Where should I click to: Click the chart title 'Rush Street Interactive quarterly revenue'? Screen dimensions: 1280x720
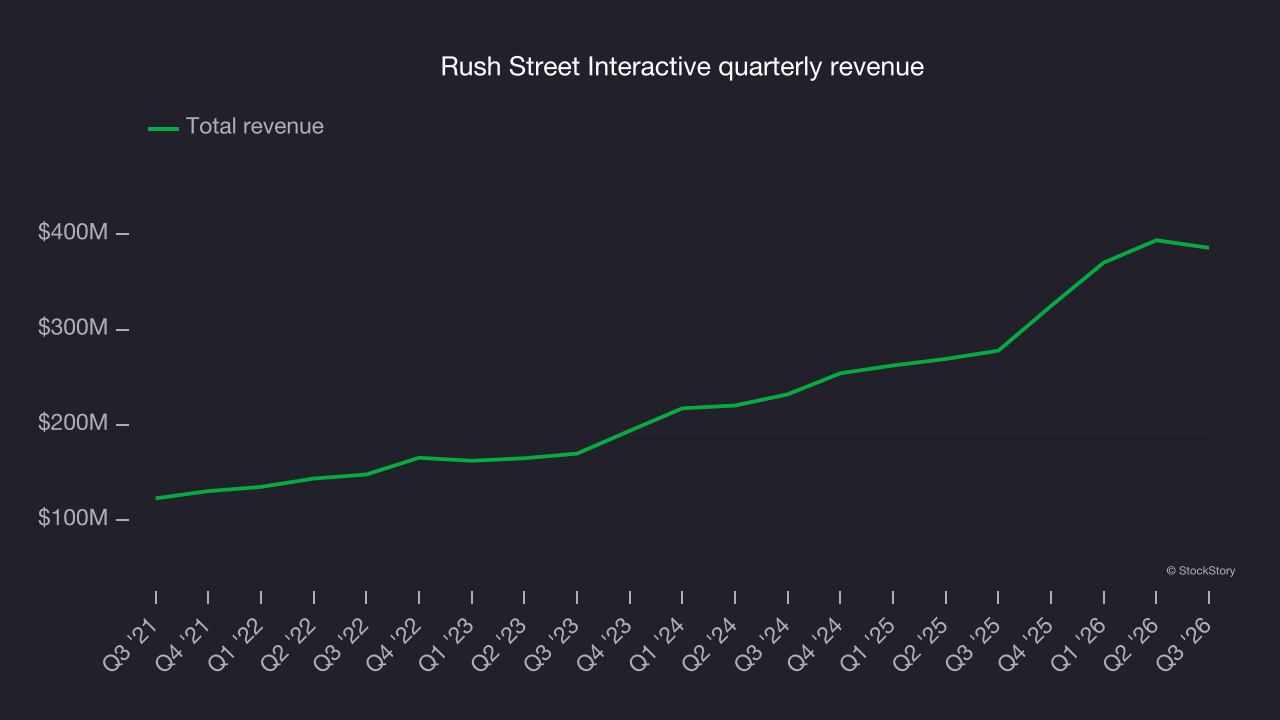(682, 67)
